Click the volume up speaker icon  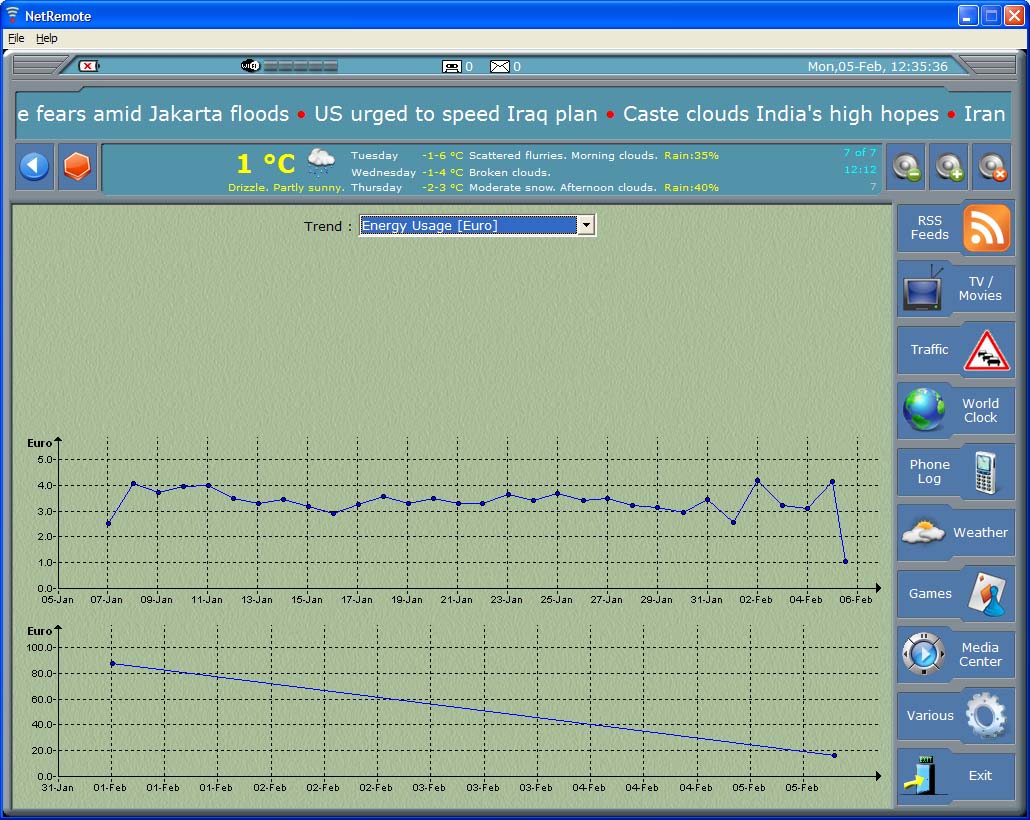pos(948,167)
